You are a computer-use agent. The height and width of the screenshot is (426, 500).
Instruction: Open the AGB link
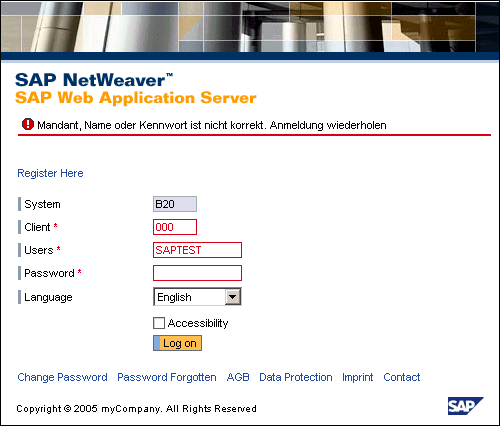(238, 377)
